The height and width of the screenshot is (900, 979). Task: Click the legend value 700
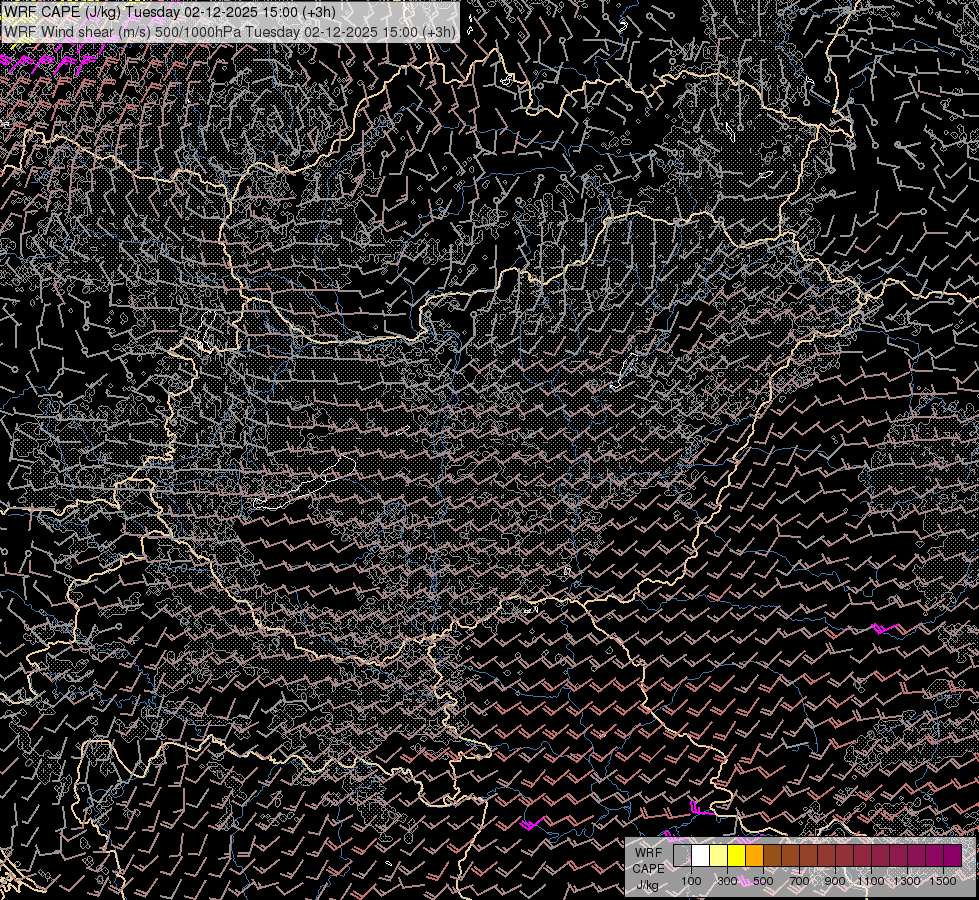(799, 881)
